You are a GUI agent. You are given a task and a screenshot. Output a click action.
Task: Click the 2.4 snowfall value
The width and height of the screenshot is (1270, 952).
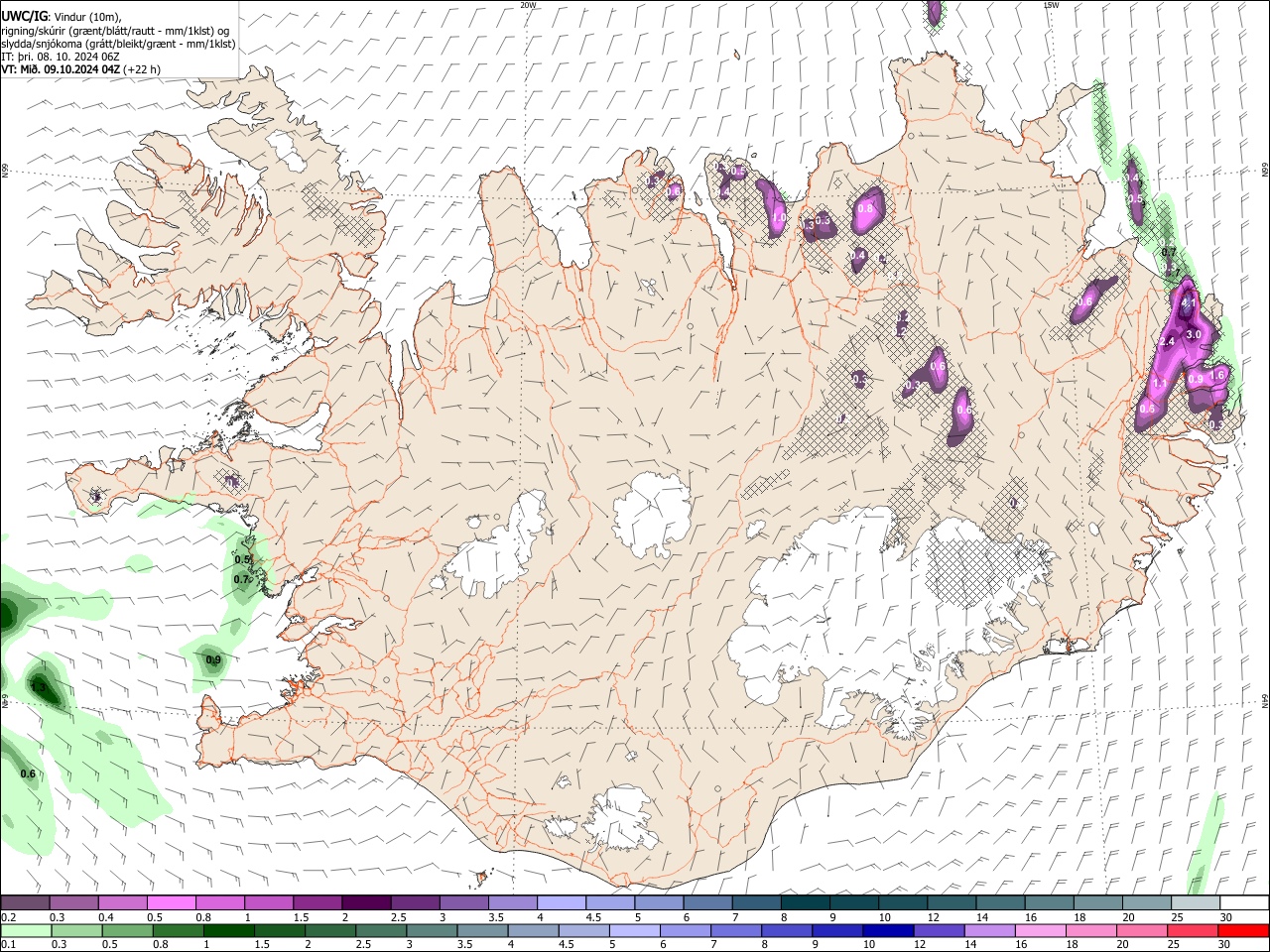tap(1168, 342)
